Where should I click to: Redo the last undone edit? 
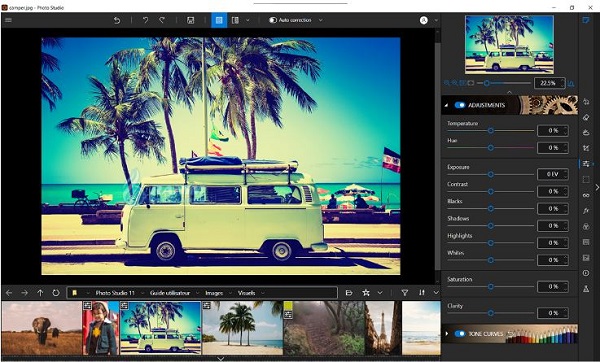coord(162,20)
